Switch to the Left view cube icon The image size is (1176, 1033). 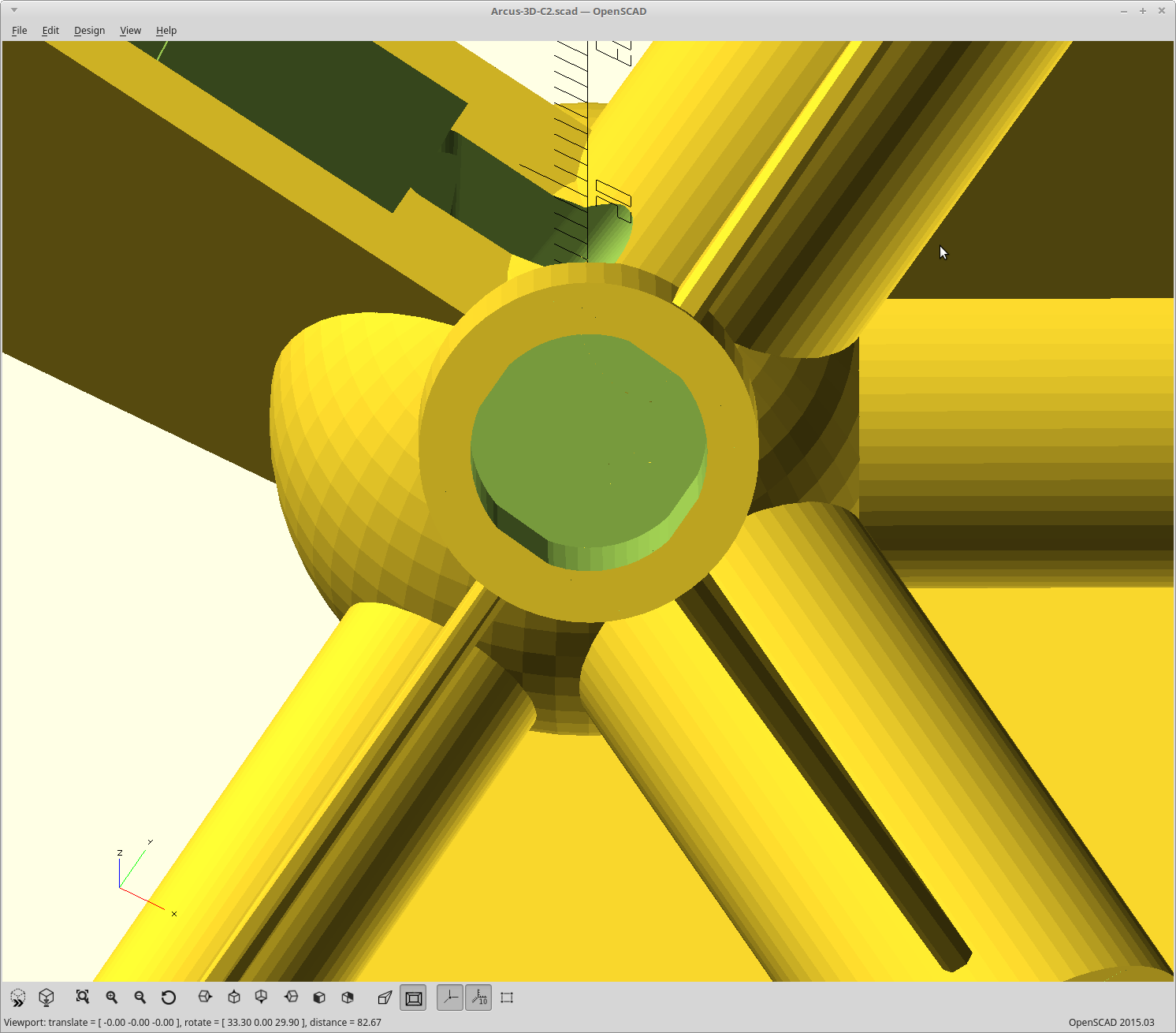click(x=291, y=997)
